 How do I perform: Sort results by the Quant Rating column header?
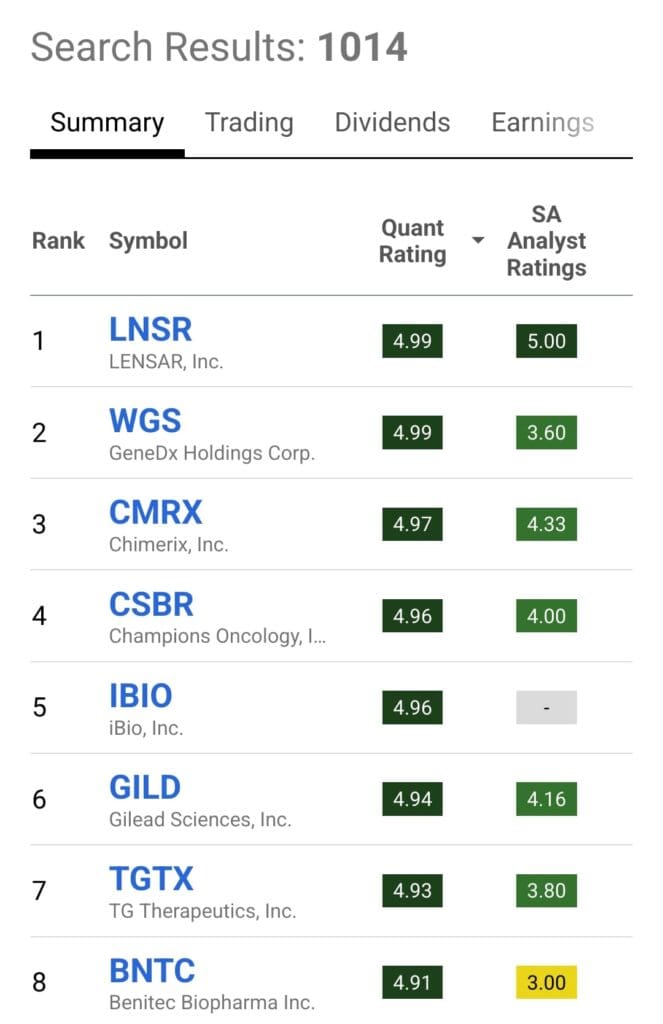coord(412,241)
